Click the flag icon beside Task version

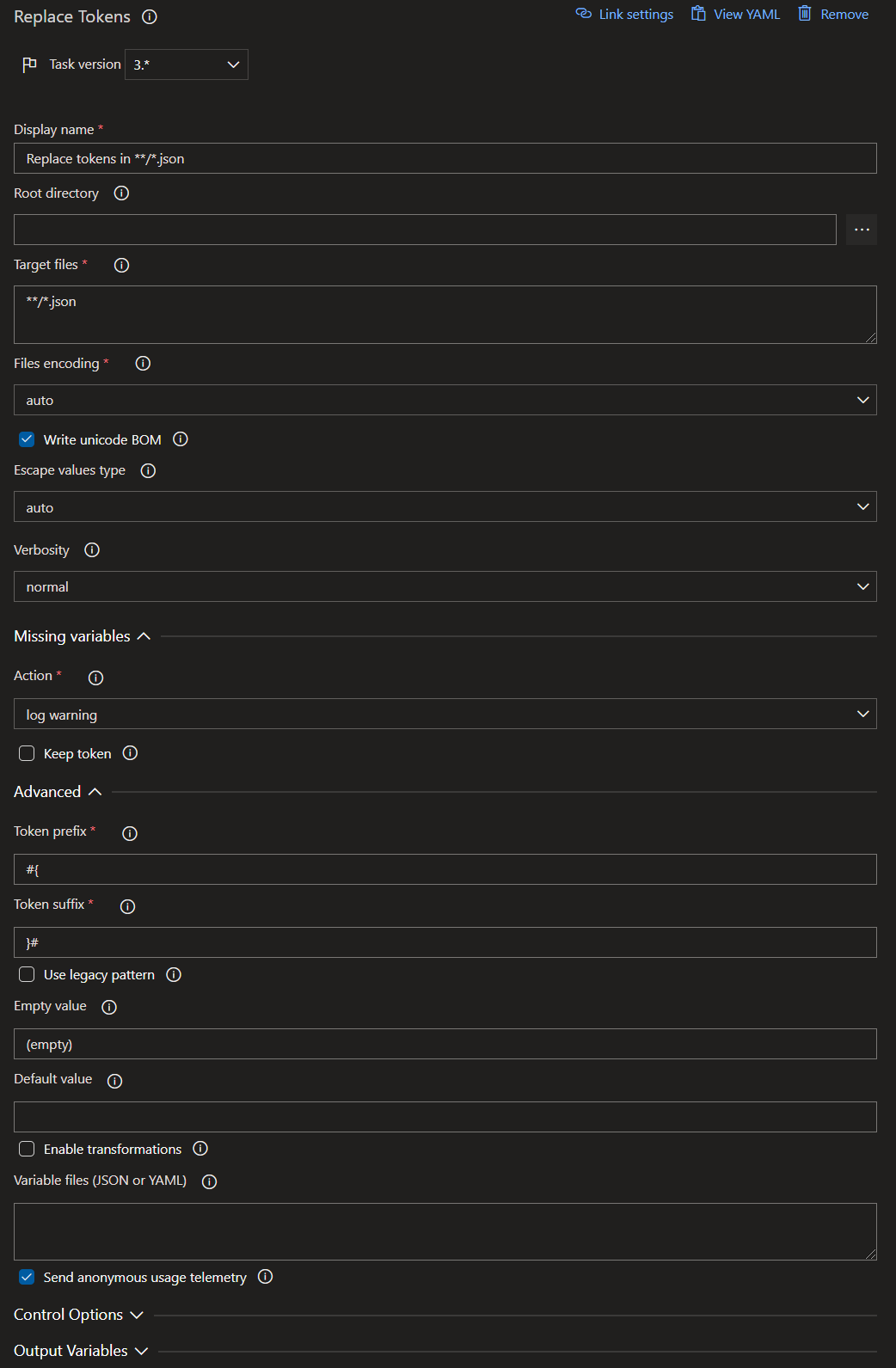coord(30,64)
